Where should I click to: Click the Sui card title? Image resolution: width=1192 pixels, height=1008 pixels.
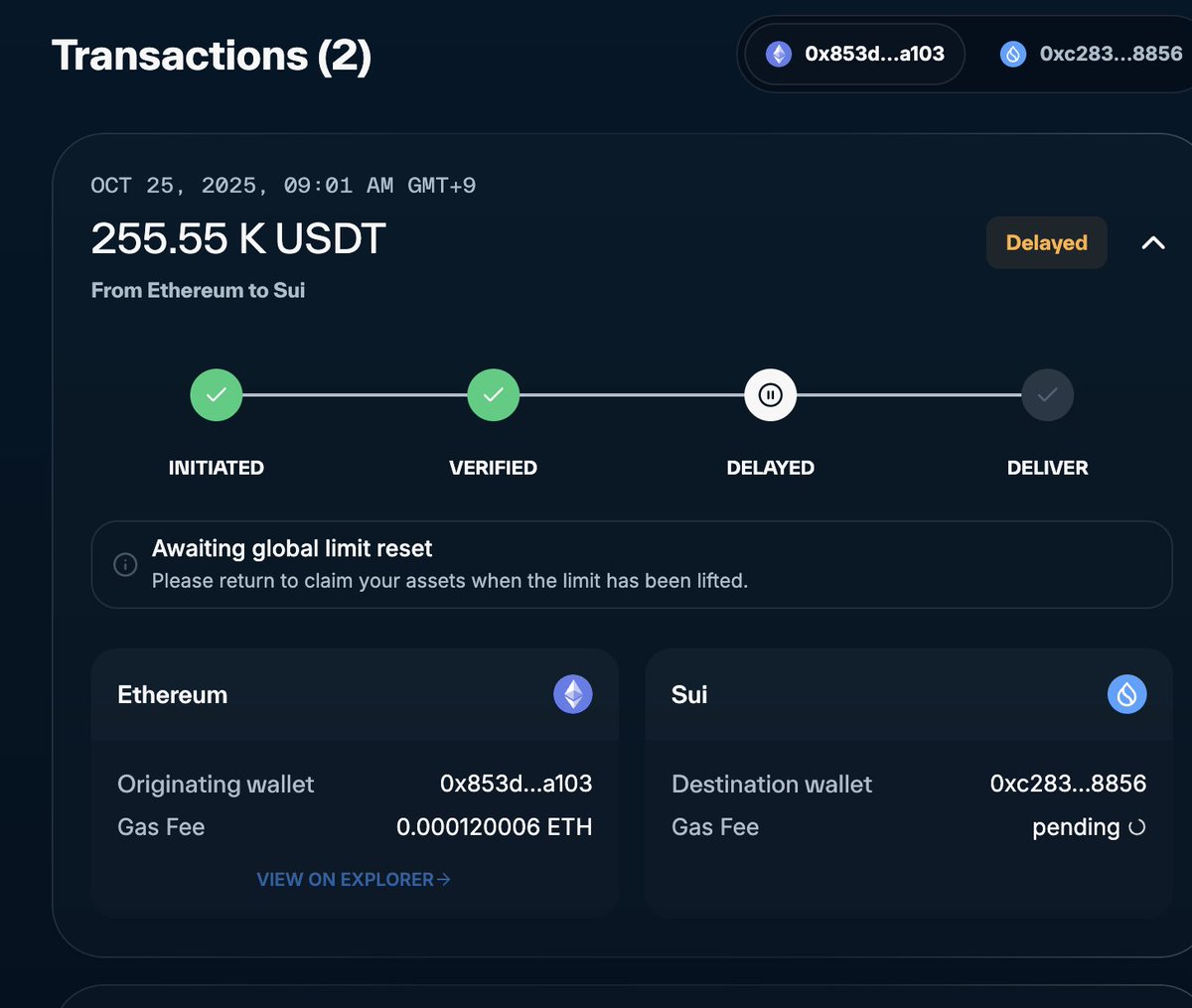pos(689,695)
